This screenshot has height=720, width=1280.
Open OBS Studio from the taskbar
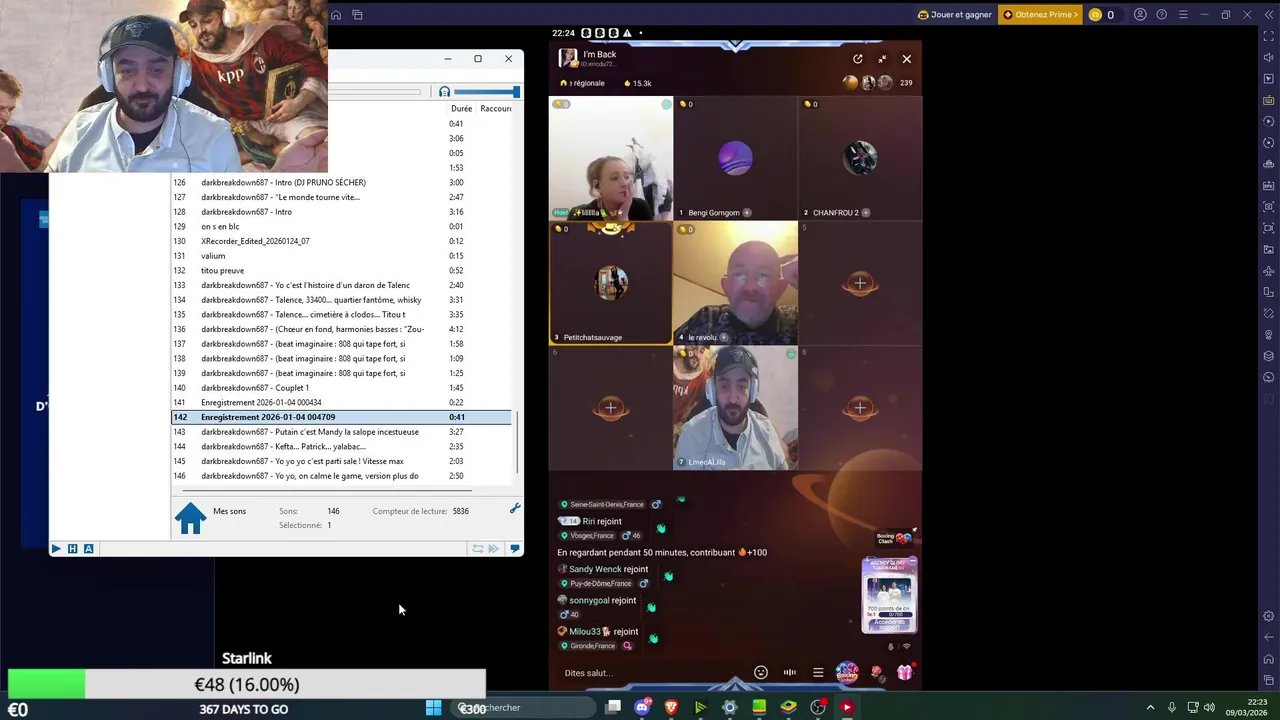coord(818,707)
